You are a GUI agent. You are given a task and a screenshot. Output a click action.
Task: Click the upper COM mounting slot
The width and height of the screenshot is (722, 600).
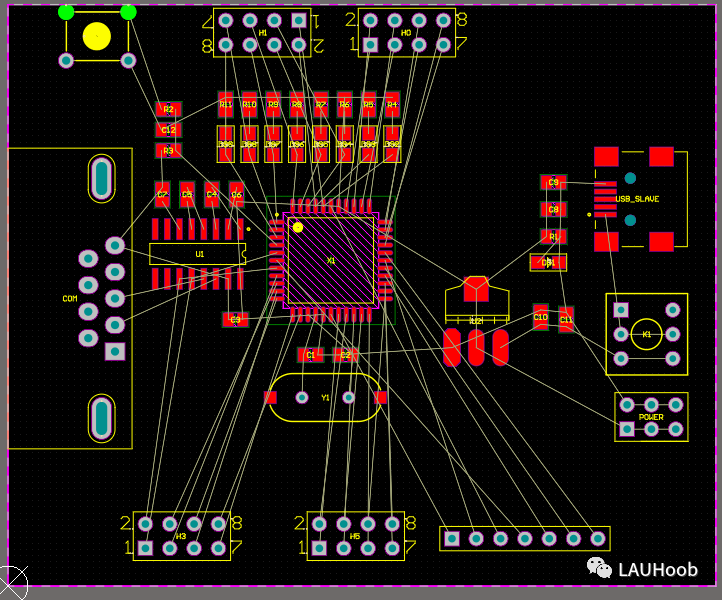(x=101, y=178)
